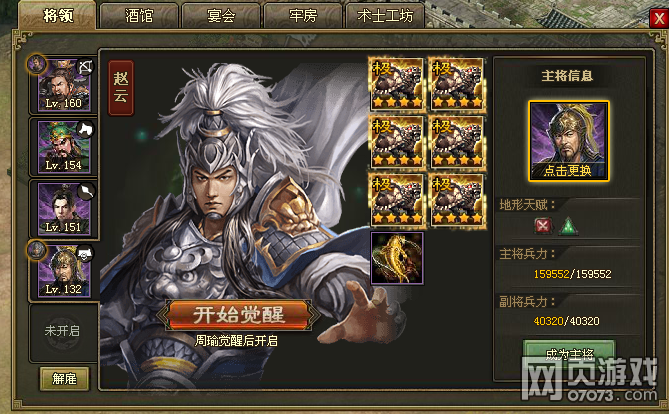The width and height of the screenshot is (669, 414).
Task: Select the Lv. 160 general portrait
Action: 64,85
